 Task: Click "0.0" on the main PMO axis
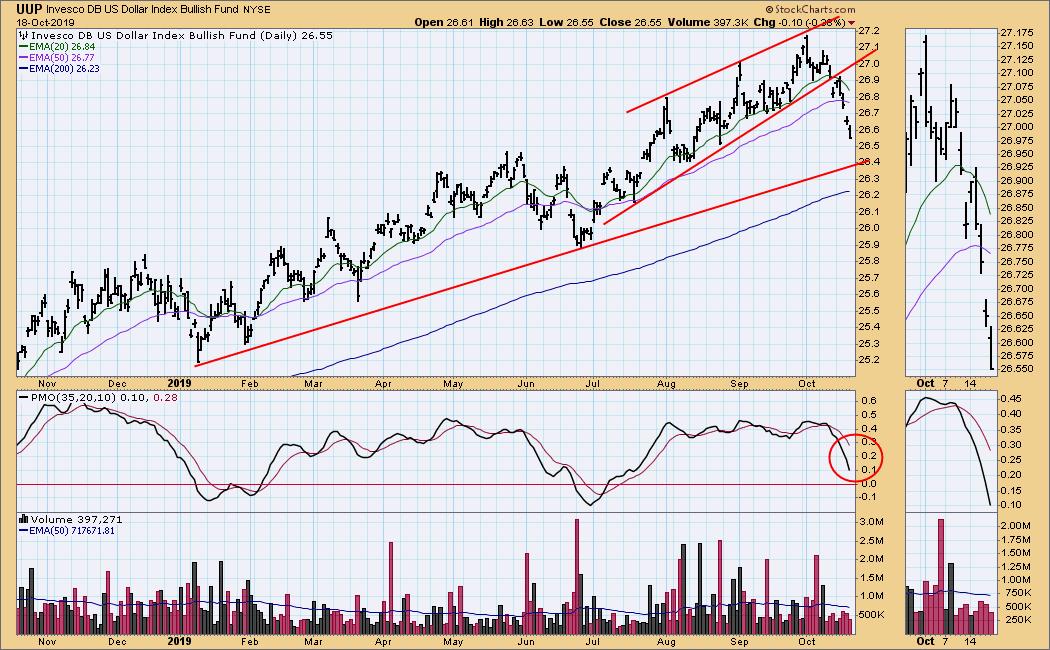click(869, 483)
